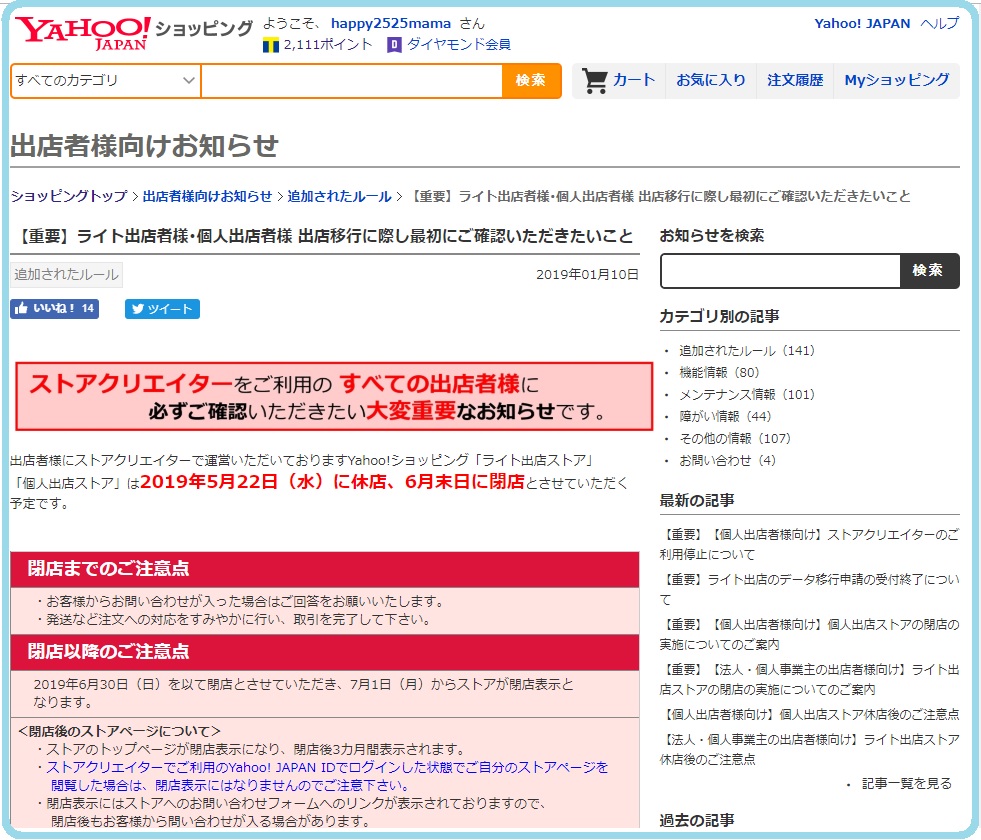Image resolution: width=981 pixels, height=840 pixels.
Task: Click the Twitter ツイート button
Action: 162,309
